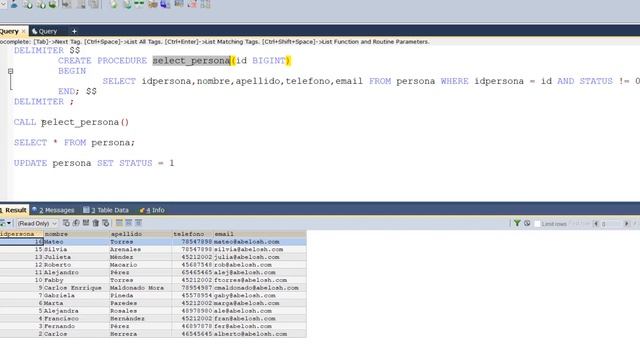The image size is (640, 360).
Task: Select the 65465465 telefono cell
Action: coord(193,273)
